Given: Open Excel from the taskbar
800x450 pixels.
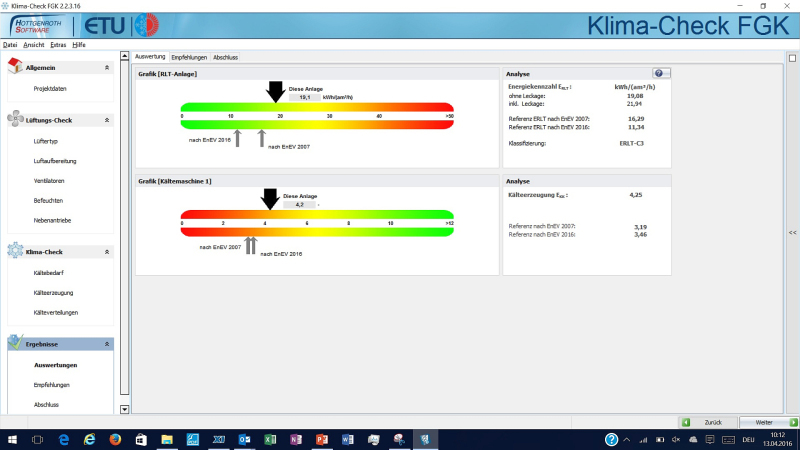Looking at the screenshot, I should 270,439.
